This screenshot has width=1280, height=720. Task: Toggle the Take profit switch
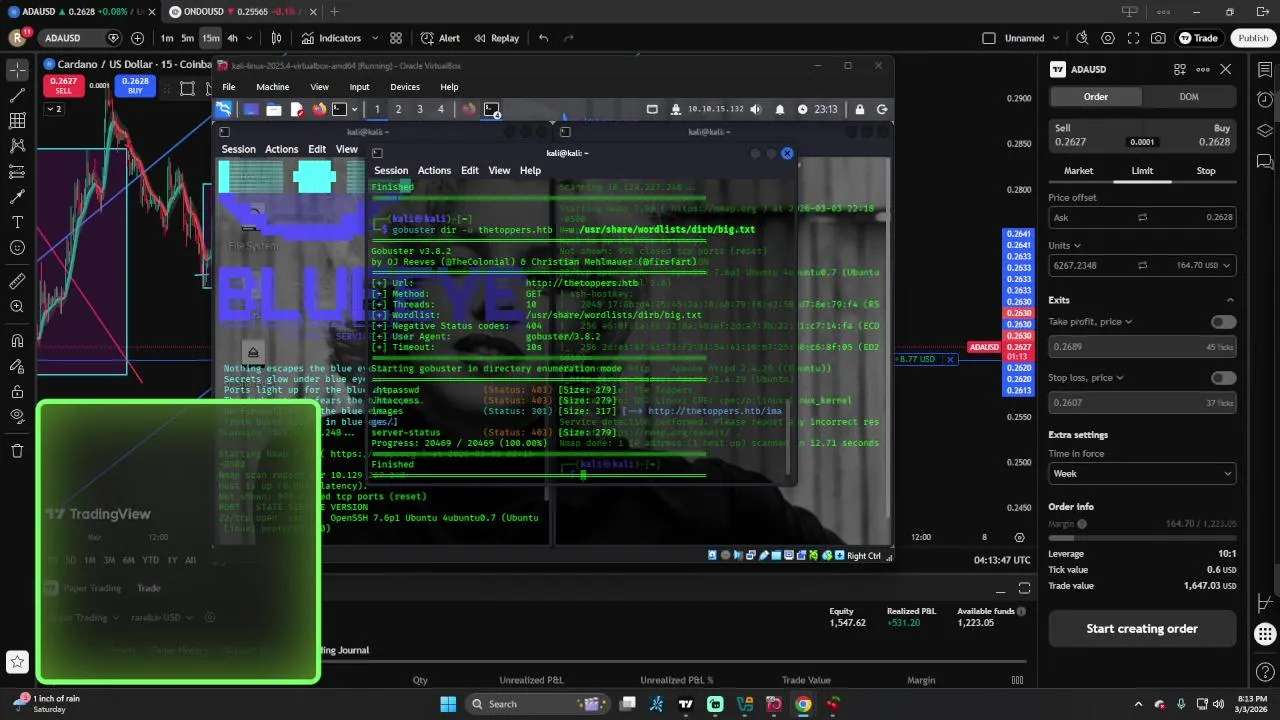pos(1223,322)
